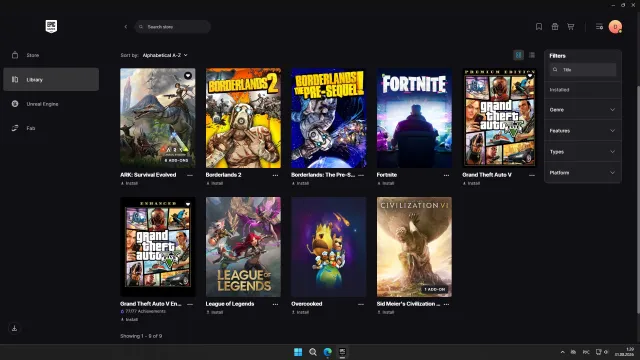Open options menu for Sid Meier's Civilization
The width and height of the screenshot is (640, 360).
pyautogui.click(x=447, y=304)
